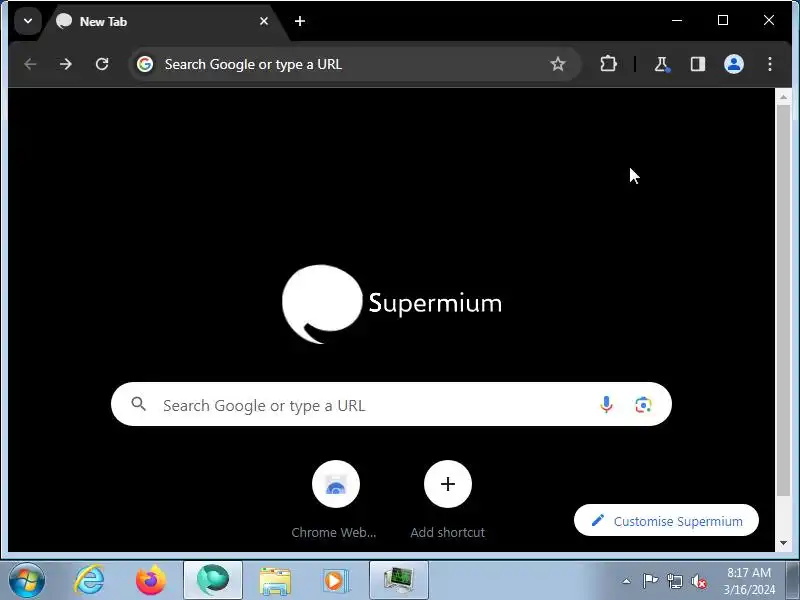Open the Action Center flag icon
The width and height of the screenshot is (800, 600).
coord(650,581)
